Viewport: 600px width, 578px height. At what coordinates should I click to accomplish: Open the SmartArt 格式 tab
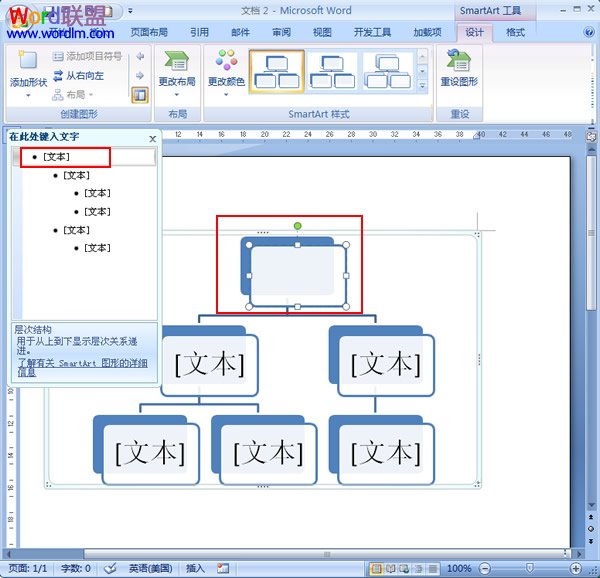click(x=515, y=33)
